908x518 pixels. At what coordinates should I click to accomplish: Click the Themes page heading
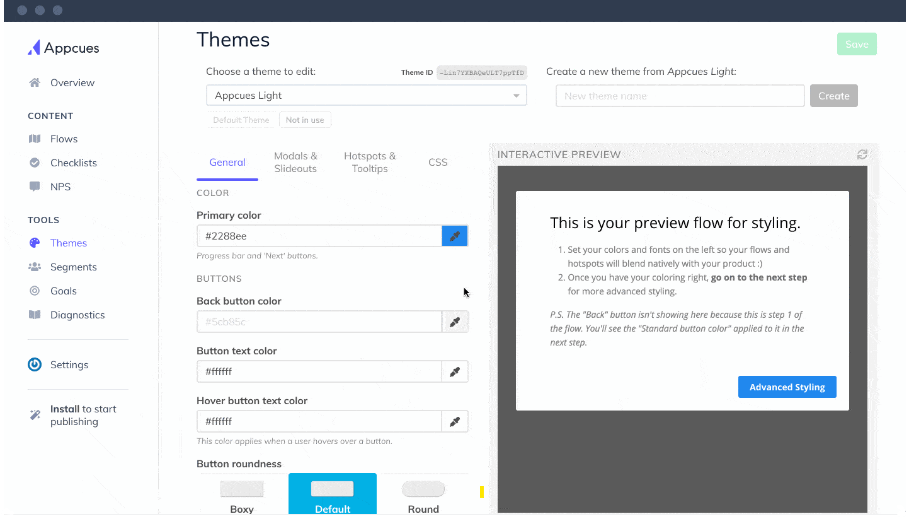click(233, 39)
